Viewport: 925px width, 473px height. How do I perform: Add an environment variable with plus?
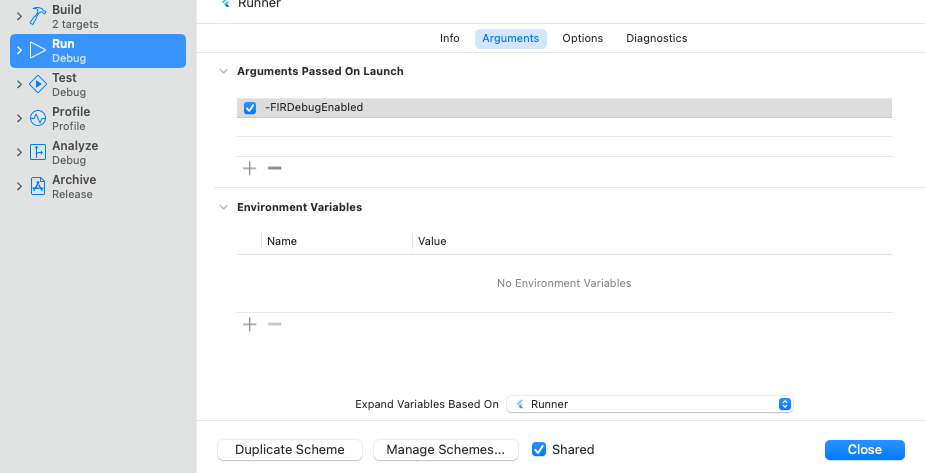point(250,324)
